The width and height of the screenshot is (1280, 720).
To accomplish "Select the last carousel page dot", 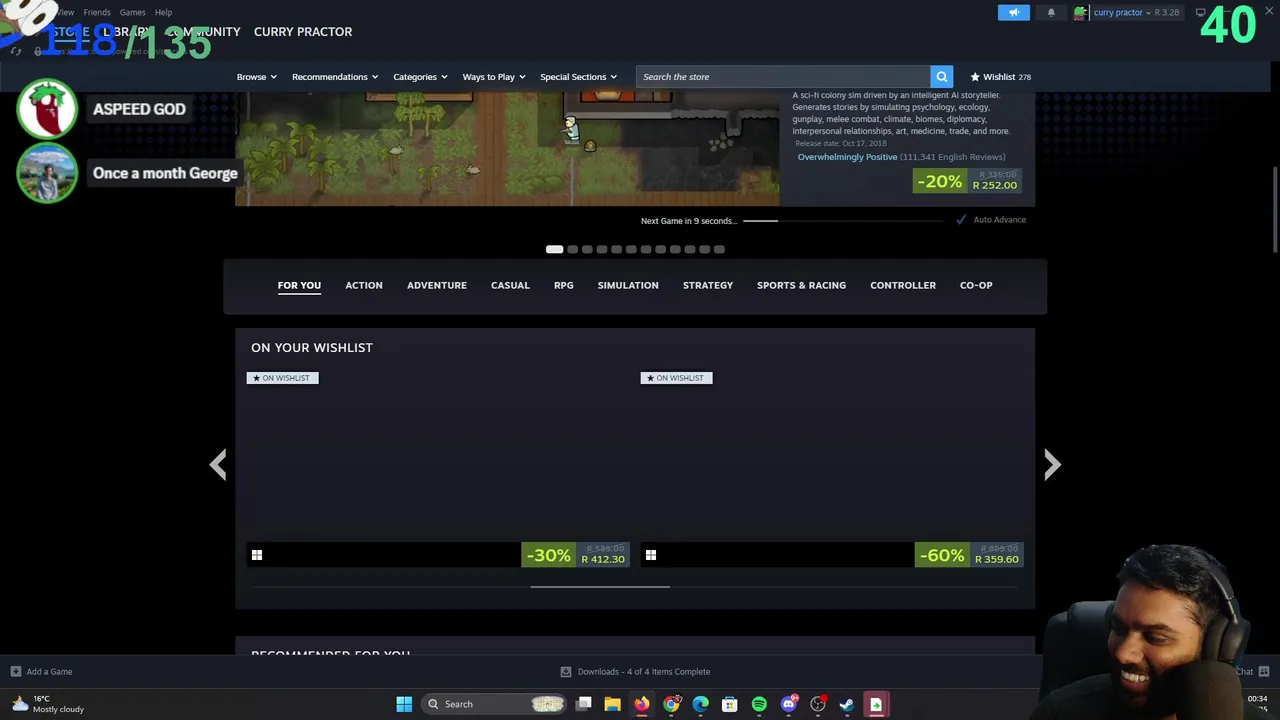I will [719, 249].
